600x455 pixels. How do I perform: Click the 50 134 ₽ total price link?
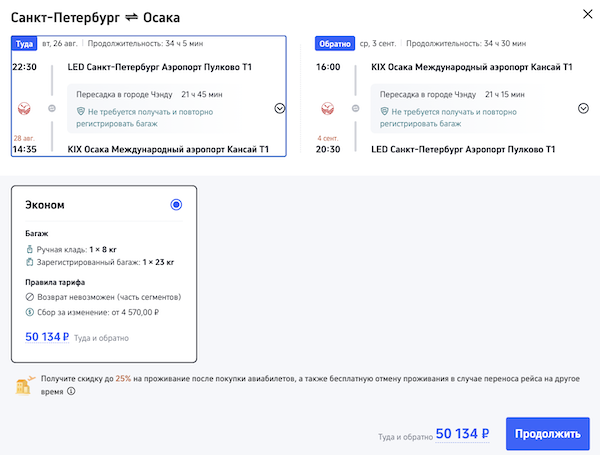pyautogui.click(x=462, y=434)
